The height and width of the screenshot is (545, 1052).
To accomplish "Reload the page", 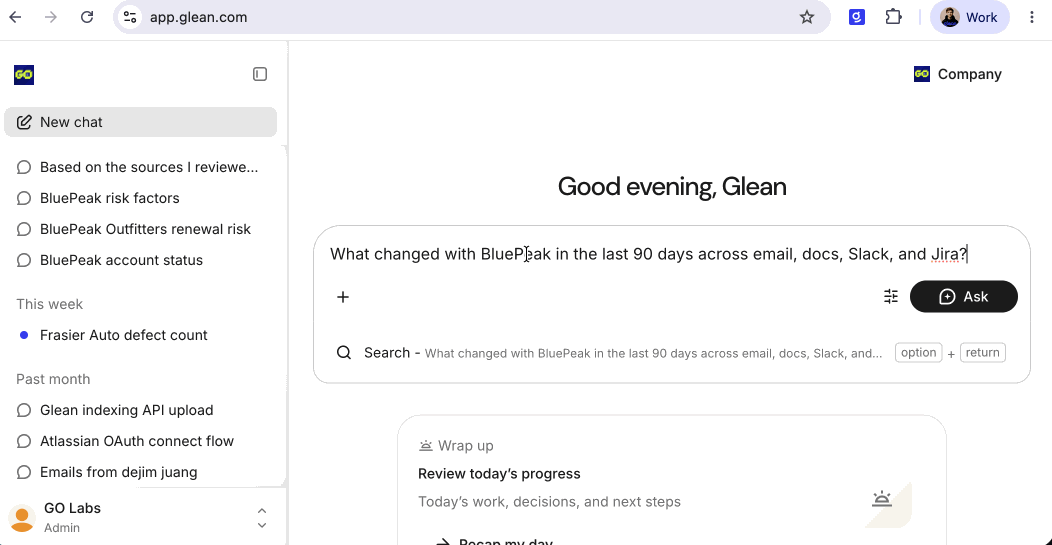I will [x=87, y=17].
